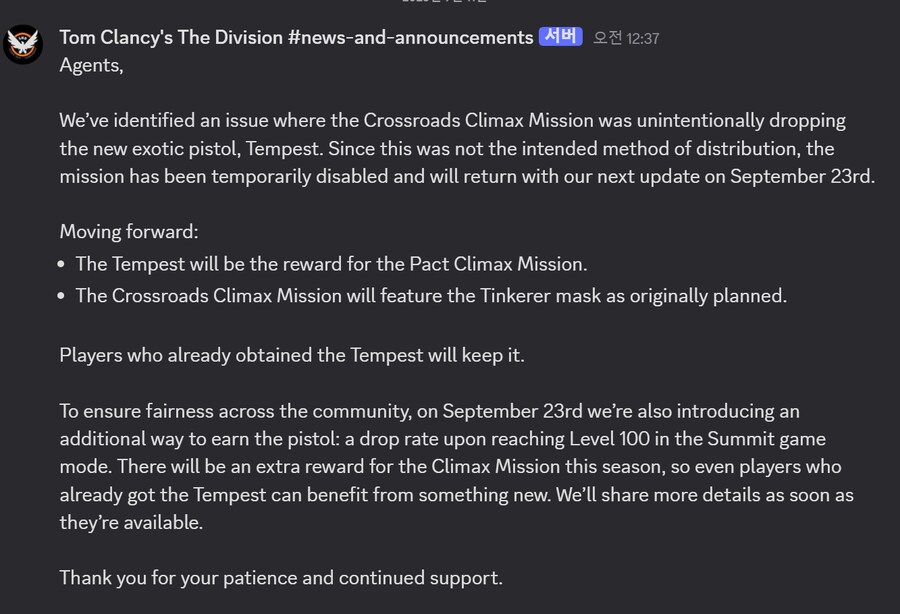The image size is (900, 614).
Task: Click the bullet dot before "The Tempest will be"
Action: (x=64, y=265)
